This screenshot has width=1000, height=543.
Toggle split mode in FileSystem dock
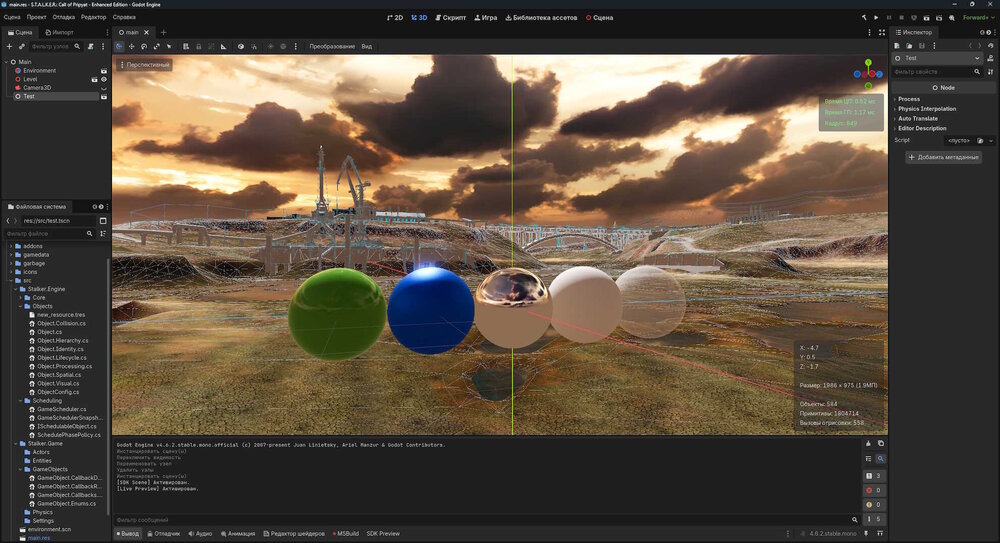[103, 221]
